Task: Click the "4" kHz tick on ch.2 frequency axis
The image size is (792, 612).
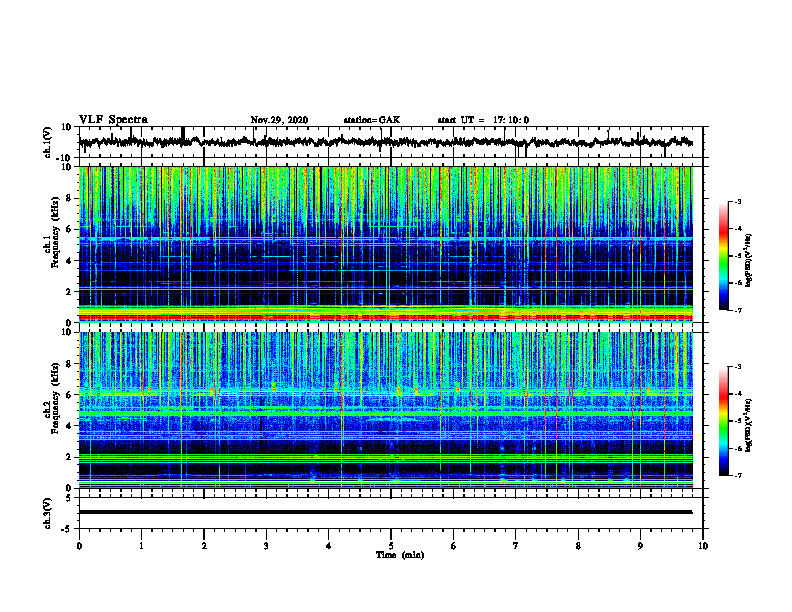Action: pyautogui.click(x=70, y=426)
